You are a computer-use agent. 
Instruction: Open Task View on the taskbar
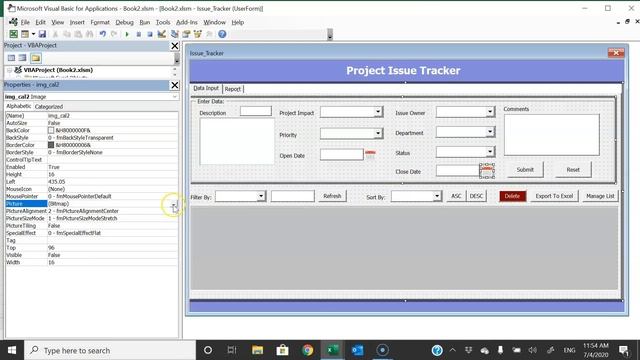[x=232, y=350]
